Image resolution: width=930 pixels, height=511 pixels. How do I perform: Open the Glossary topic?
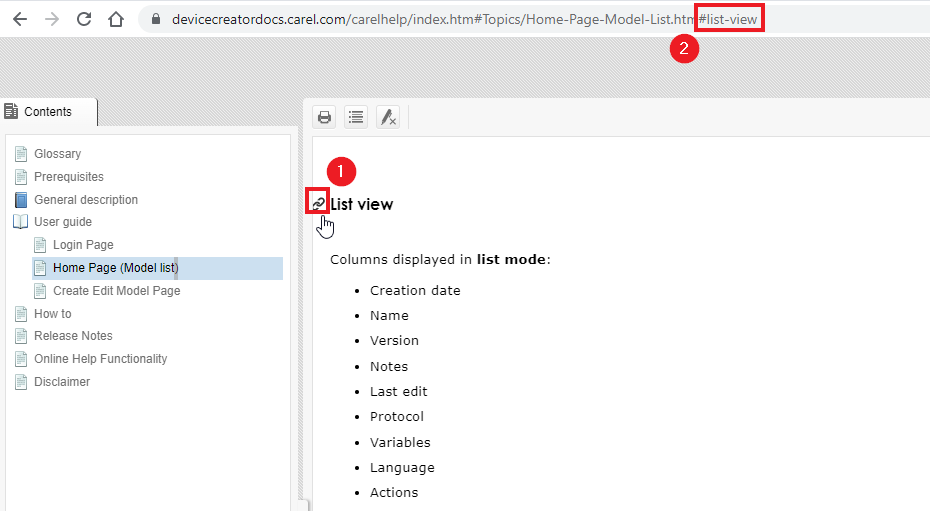coord(57,154)
